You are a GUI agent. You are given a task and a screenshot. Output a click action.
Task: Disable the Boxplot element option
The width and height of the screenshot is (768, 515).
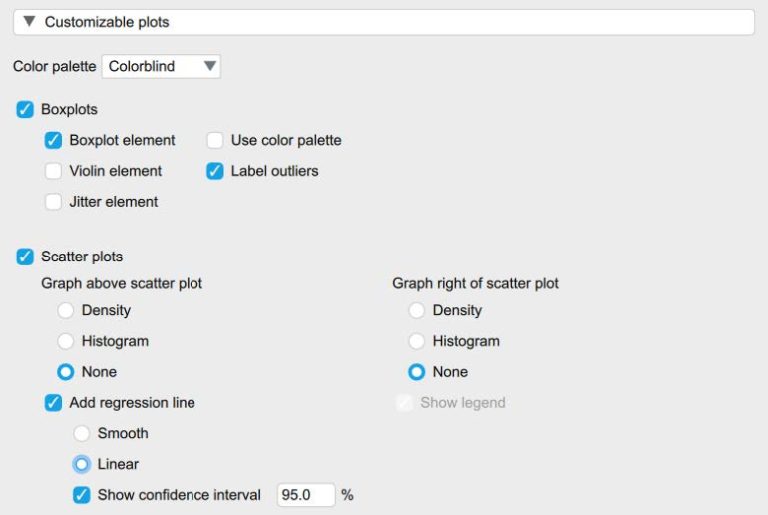(53, 140)
